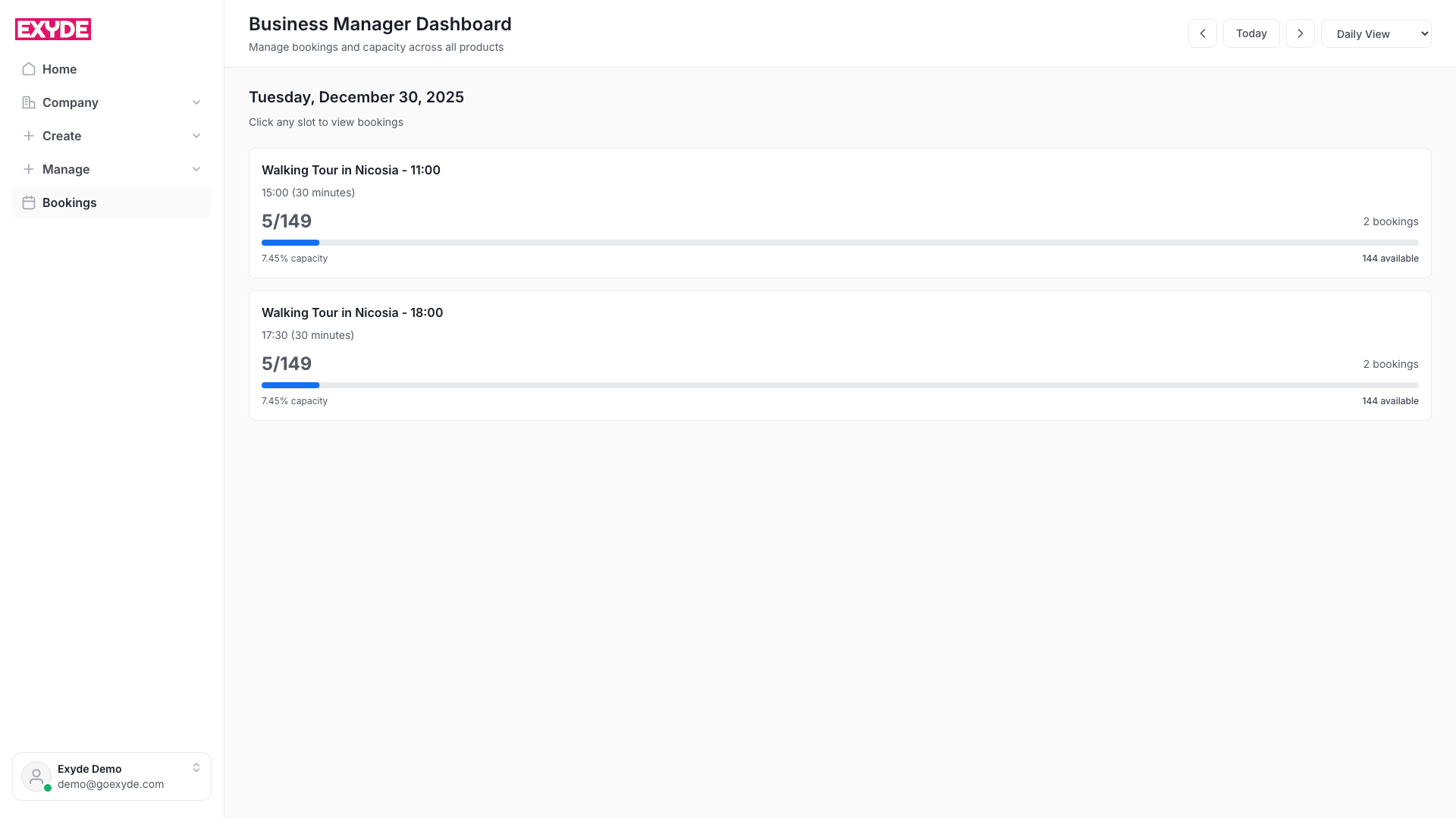
Task: Click the user avatar icon at bottom
Action: click(x=36, y=777)
